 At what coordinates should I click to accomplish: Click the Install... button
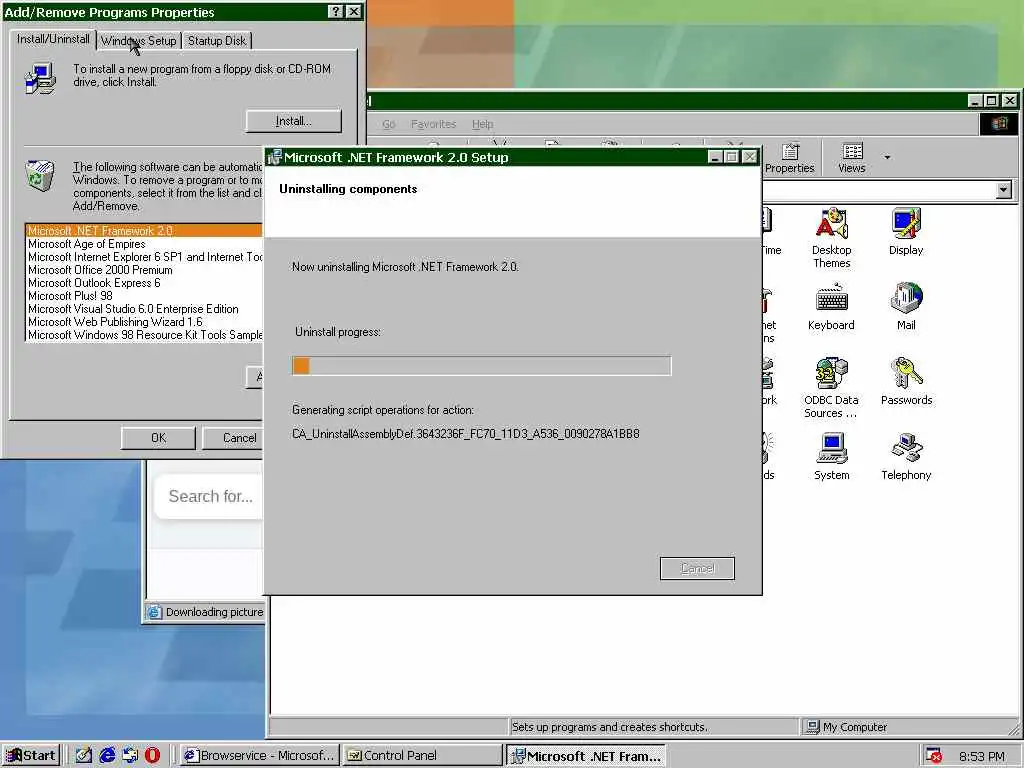point(293,121)
